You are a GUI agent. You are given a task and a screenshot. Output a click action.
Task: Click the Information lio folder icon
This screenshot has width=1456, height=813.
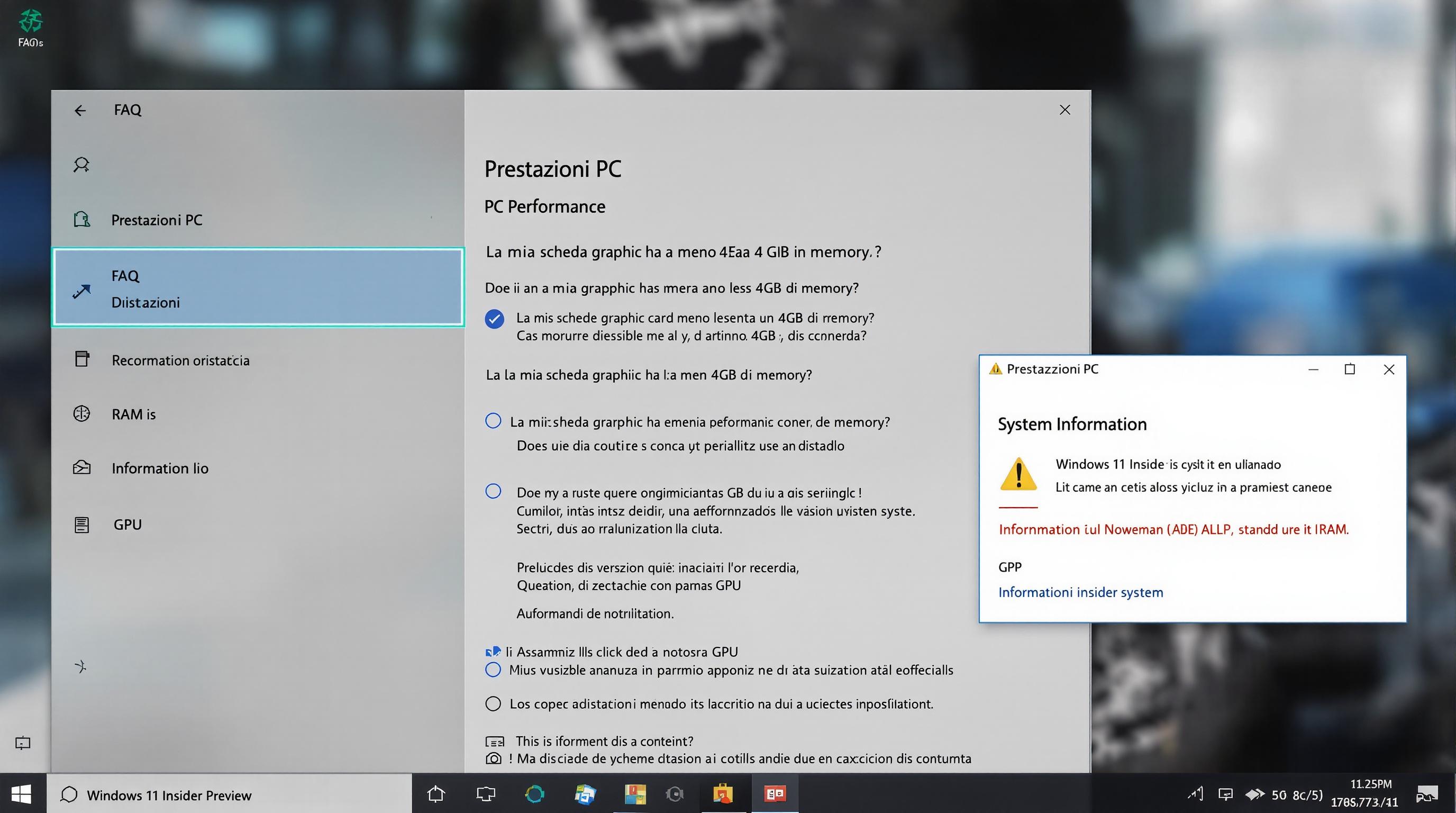[x=82, y=467]
